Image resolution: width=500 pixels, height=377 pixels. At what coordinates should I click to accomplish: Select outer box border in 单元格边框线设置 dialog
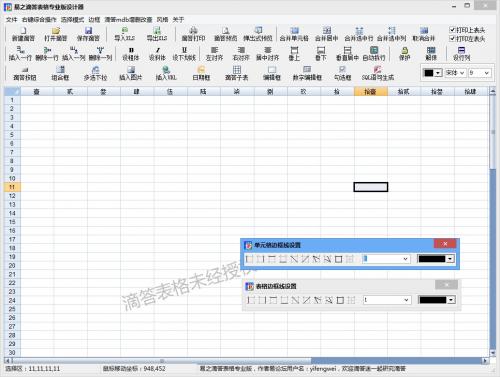pyautogui.click(x=338, y=259)
